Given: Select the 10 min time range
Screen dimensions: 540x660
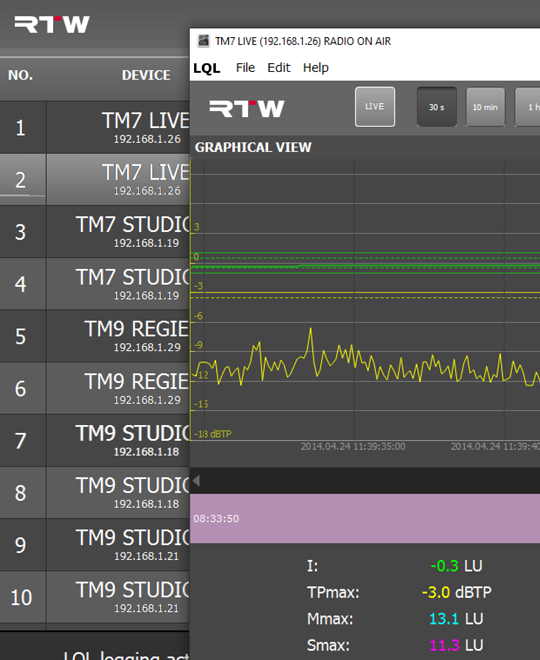Looking at the screenshot, I should point(485,107).
